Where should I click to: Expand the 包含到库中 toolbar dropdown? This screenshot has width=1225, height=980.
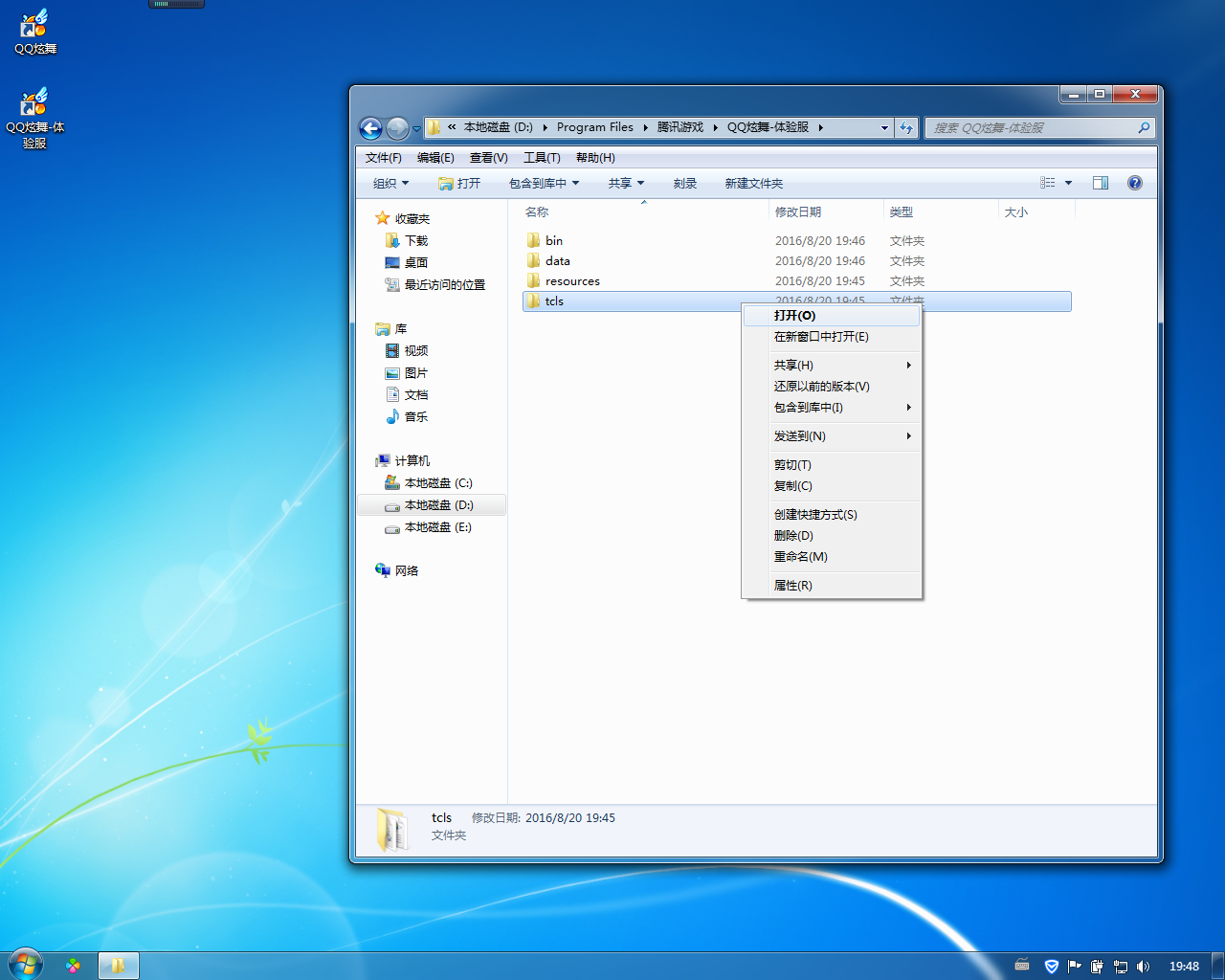(575, 183)
